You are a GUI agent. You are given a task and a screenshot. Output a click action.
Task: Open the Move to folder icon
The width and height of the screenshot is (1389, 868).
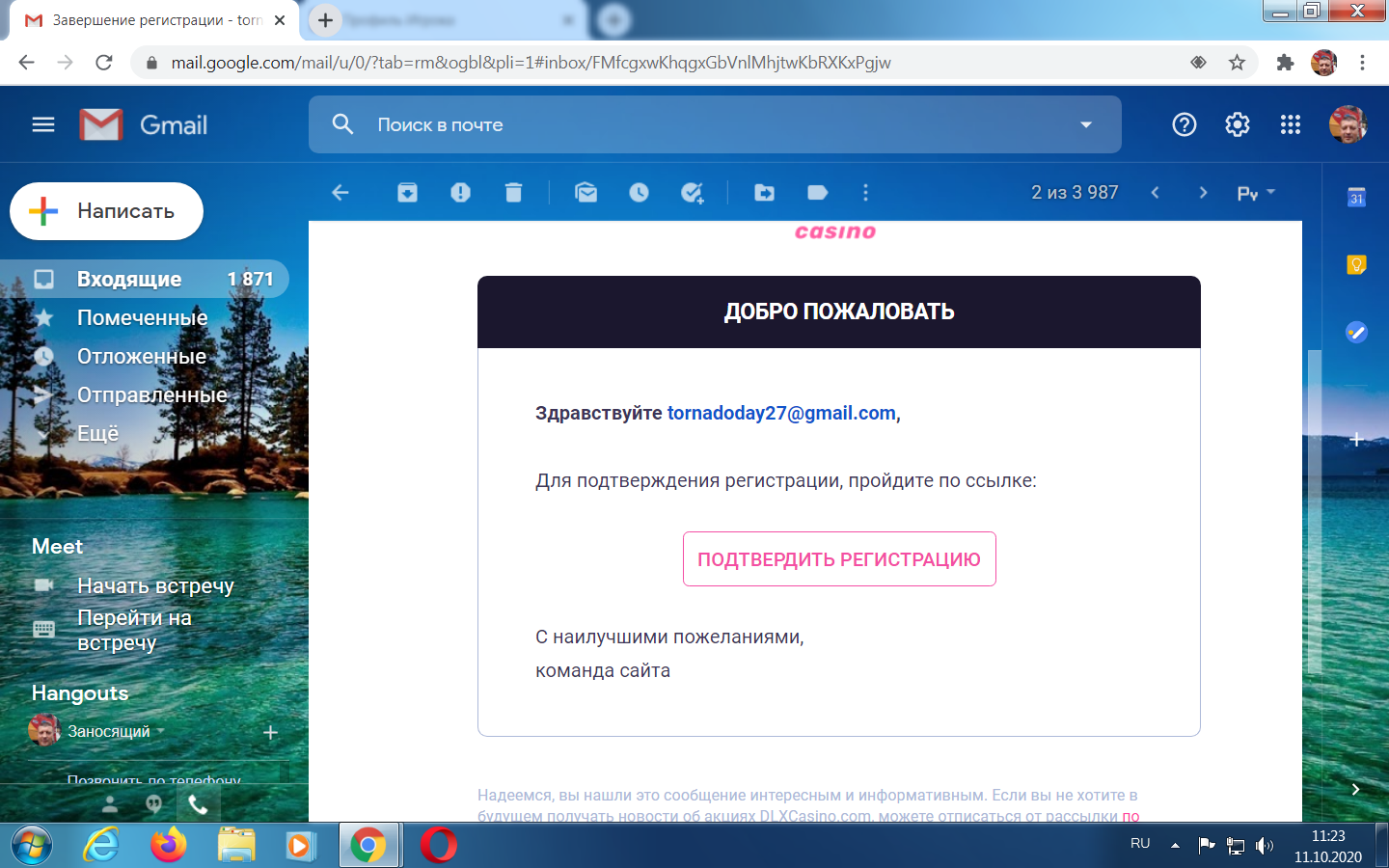point(765,193)
